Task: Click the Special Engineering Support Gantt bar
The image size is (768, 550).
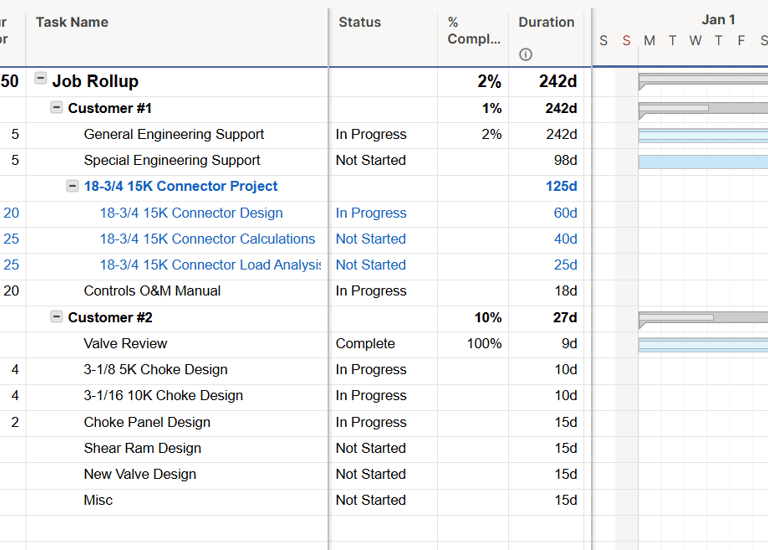Action: [x=702, y=161]
